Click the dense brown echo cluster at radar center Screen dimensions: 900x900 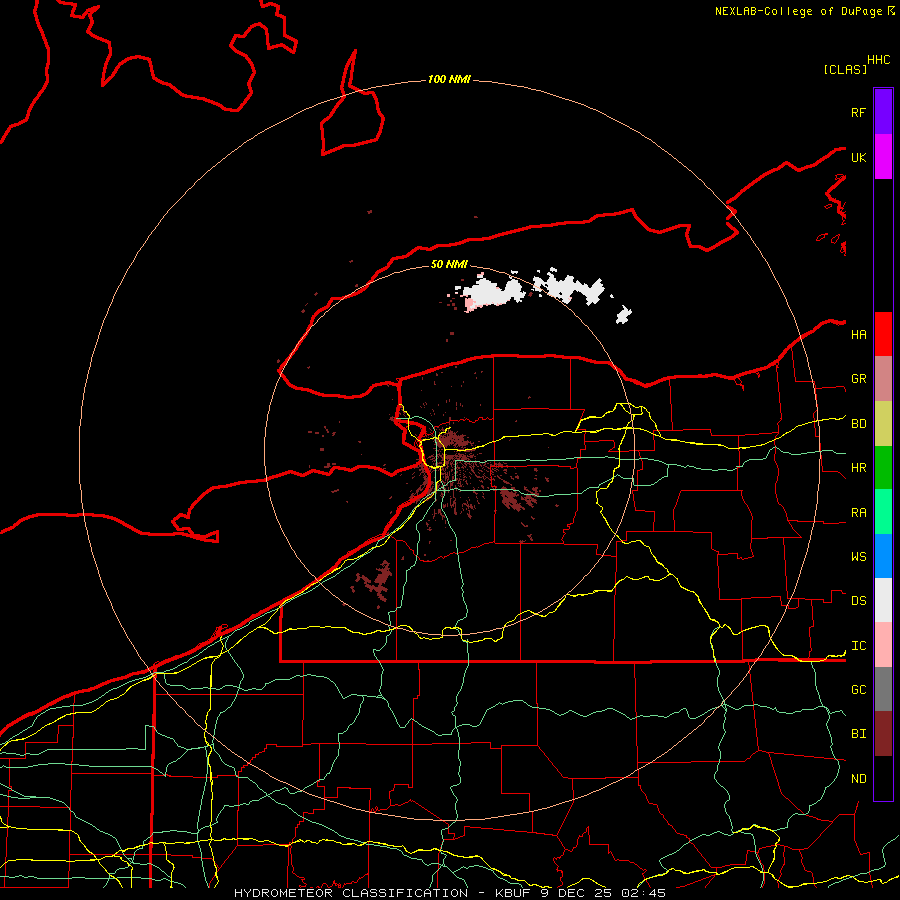(x=451, y=443)
